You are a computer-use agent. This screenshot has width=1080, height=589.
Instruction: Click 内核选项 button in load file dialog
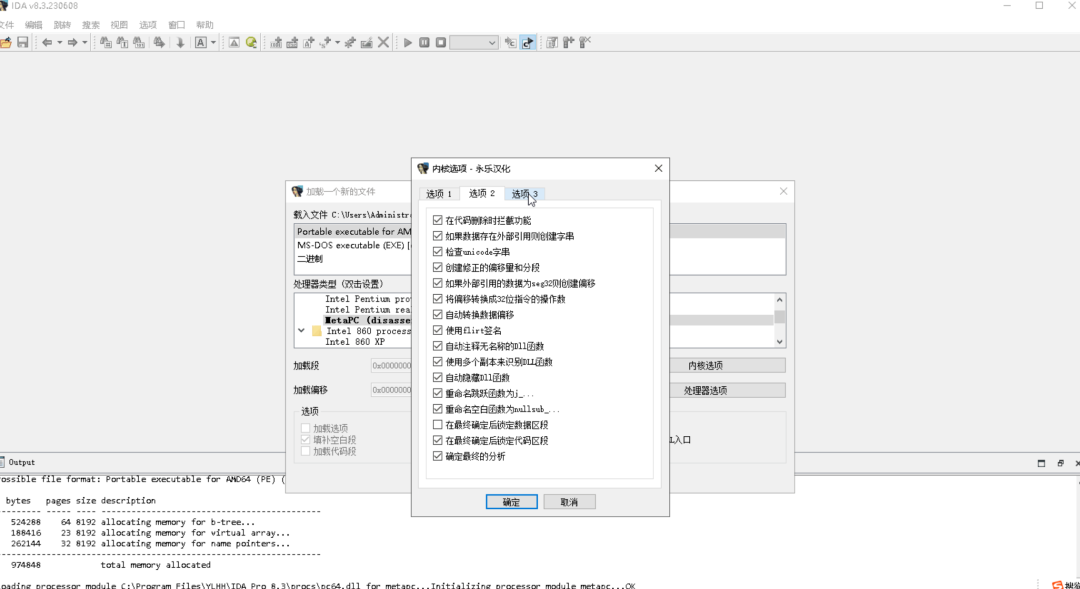(705, 366)
